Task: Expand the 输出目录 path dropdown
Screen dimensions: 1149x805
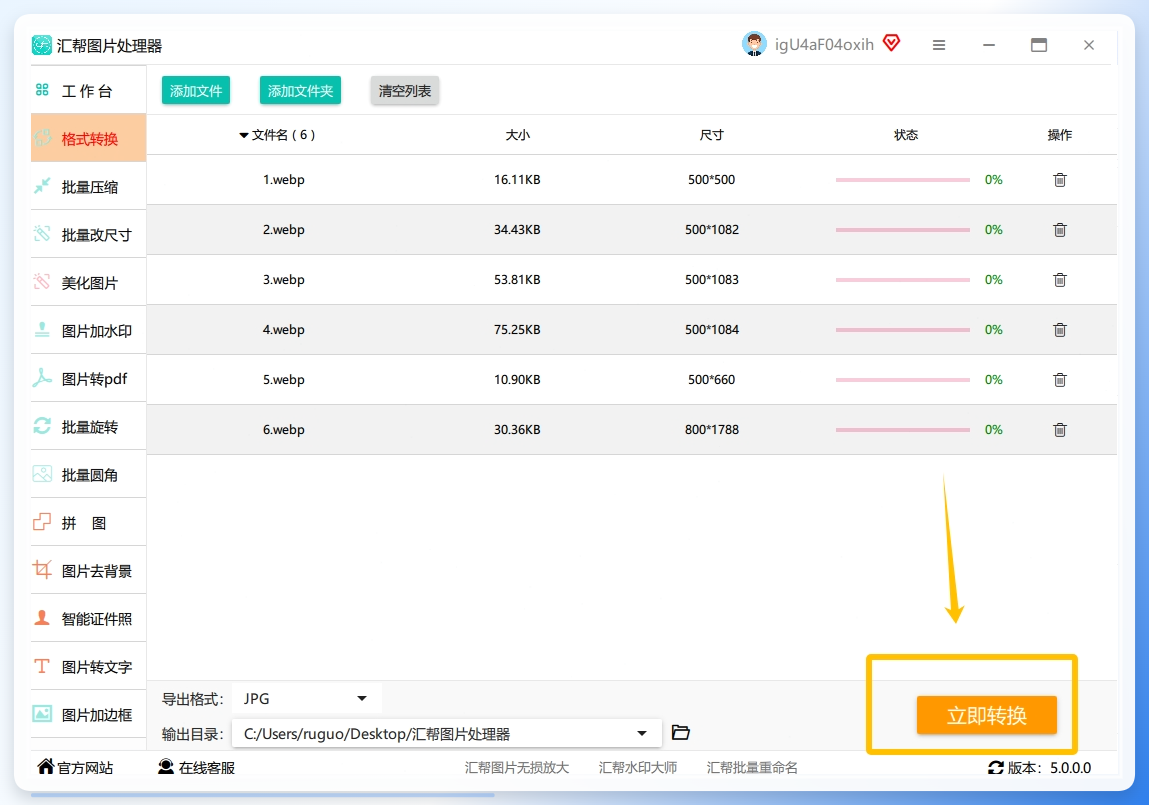Action: click(446, 733)
